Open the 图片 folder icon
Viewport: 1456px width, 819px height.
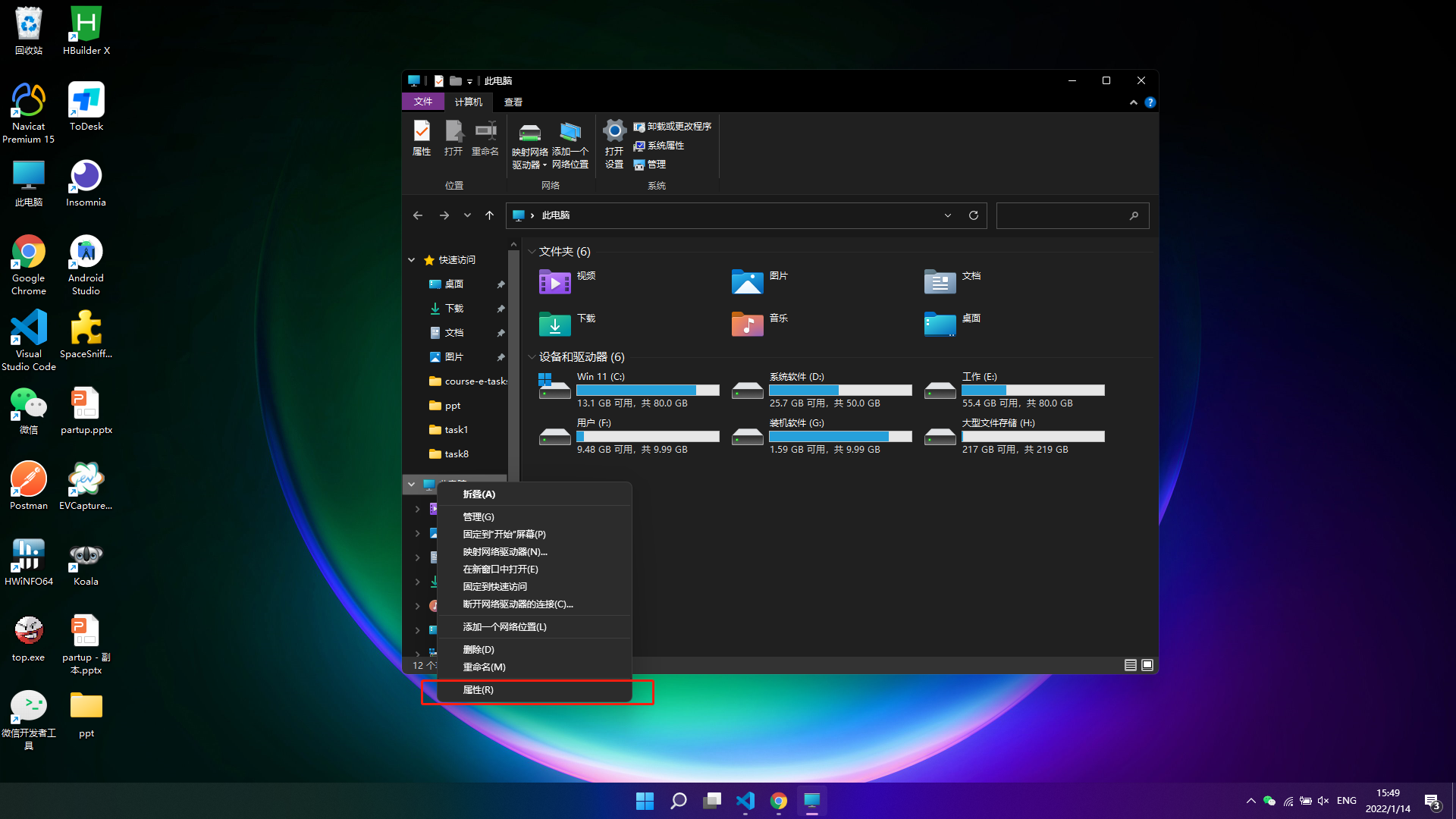pyautogui.click(x=748, y=281)
